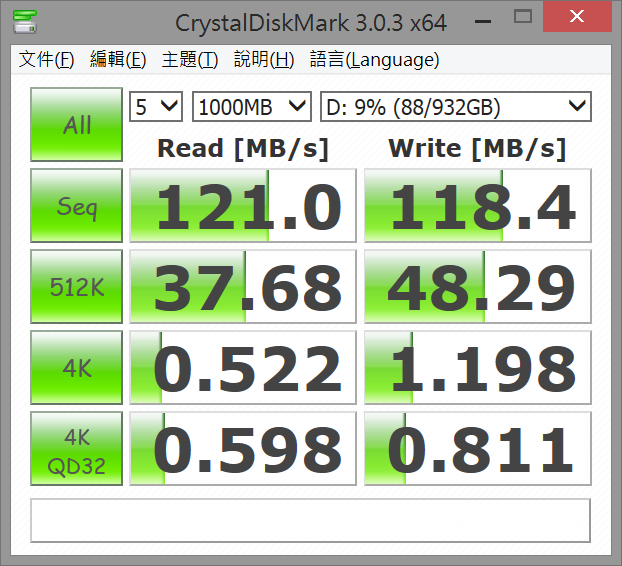Open the 主題(T) menu
The height and width of the screenshot is (566, 622).
[190, 59]
